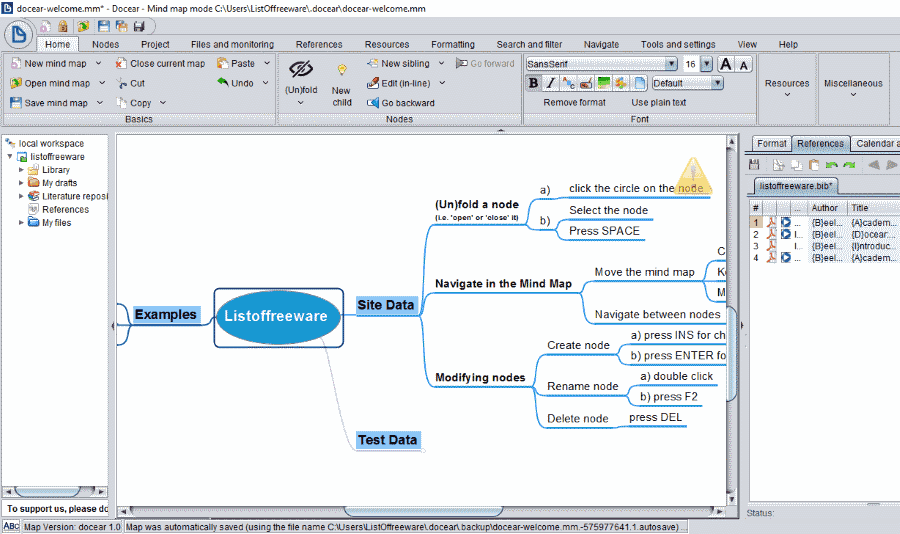Click the New child lightbulb icon
The height and width of the screenshot is (534, 900).
342,70
